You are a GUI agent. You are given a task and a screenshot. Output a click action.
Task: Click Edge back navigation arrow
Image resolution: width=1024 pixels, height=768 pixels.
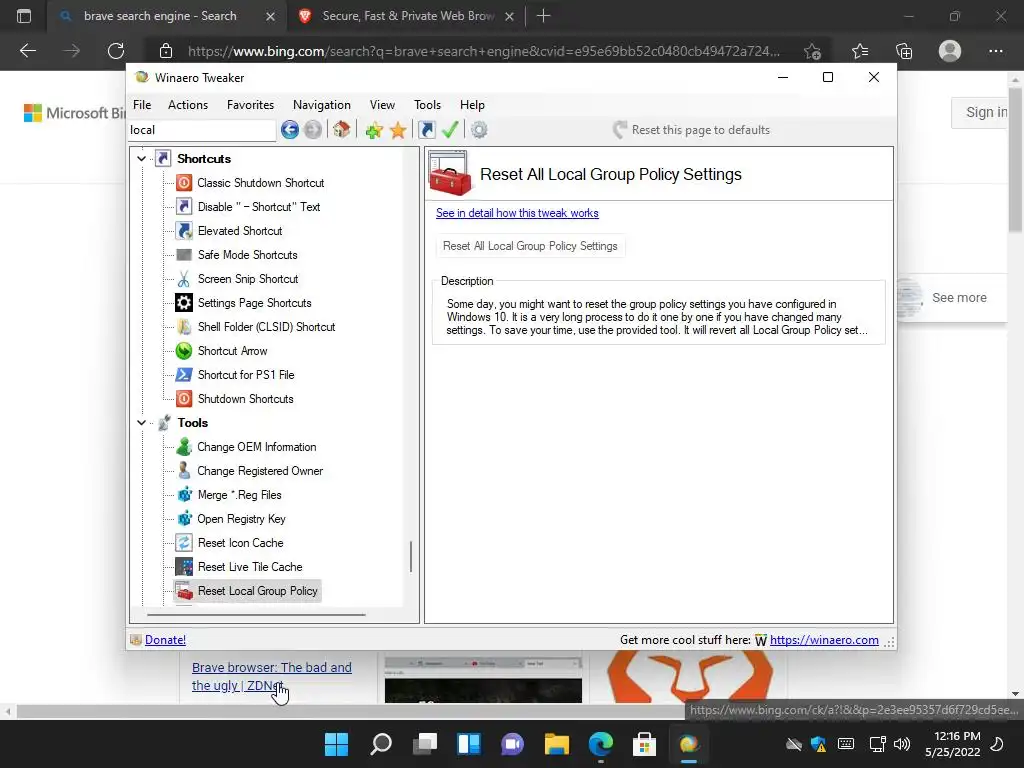coord(27,51)
